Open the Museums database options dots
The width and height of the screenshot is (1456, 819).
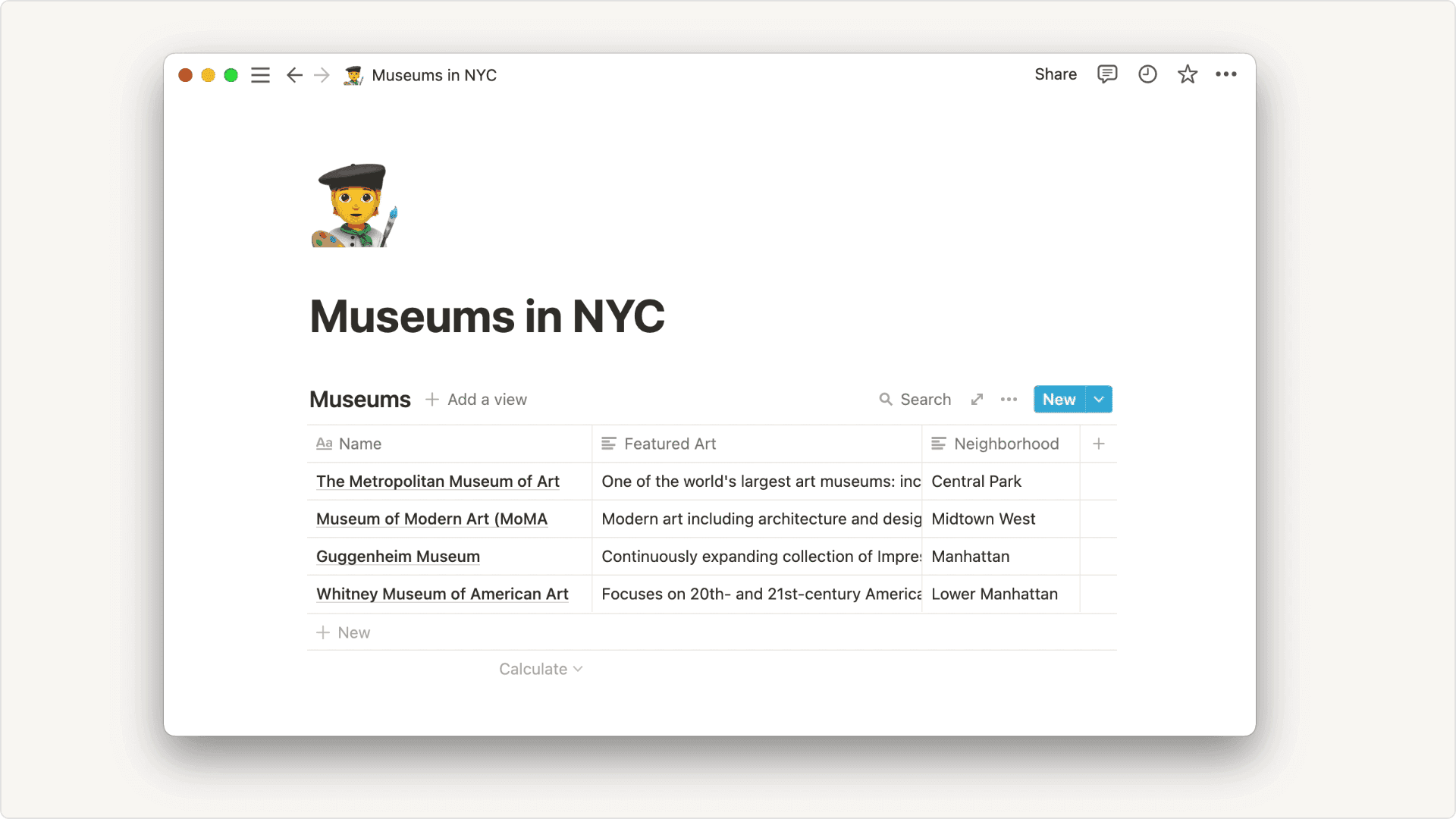pyautogui.click(x=1009, y=400)
